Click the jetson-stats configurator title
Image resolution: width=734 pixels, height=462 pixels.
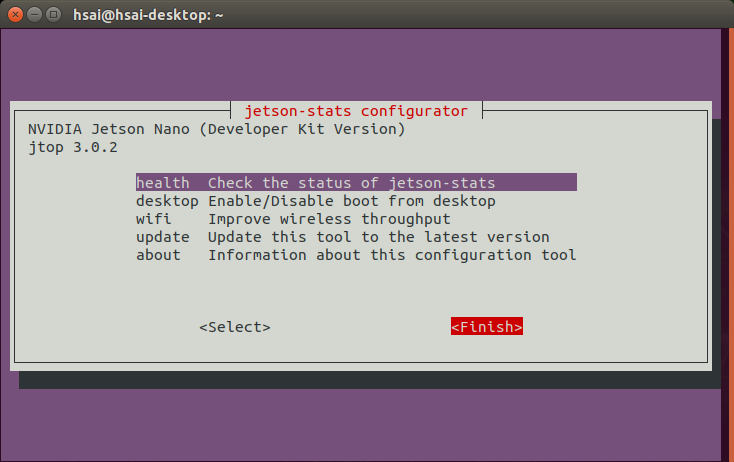pyautogui.click(x=356, y=111)
